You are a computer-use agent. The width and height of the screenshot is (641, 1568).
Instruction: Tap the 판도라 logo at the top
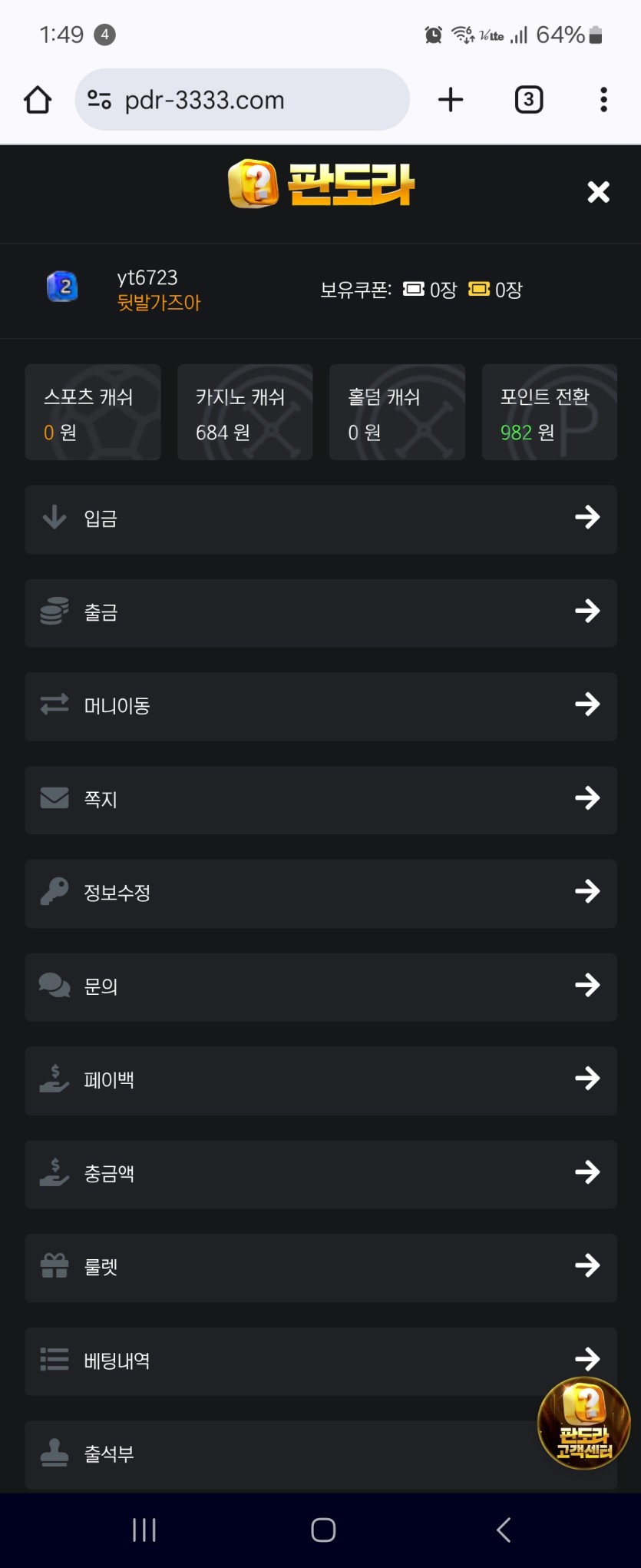click(x=321, y=184)
